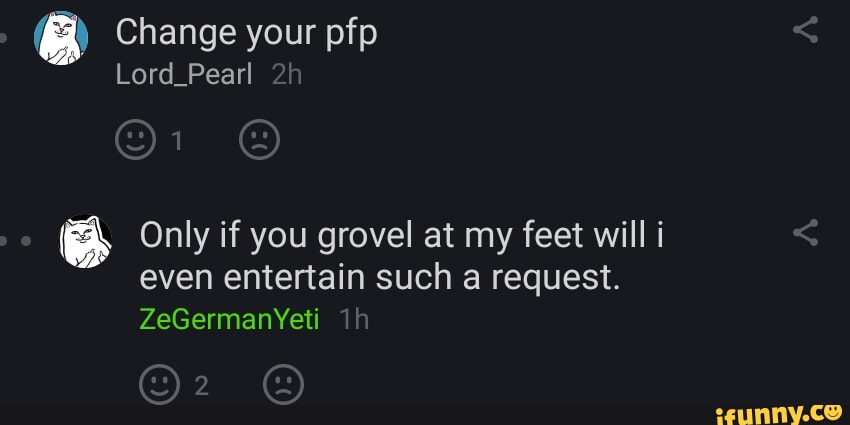The width and height of the screenshot is (850, 425).
Task: View the smile count of 2
Action: coord(200,385)
